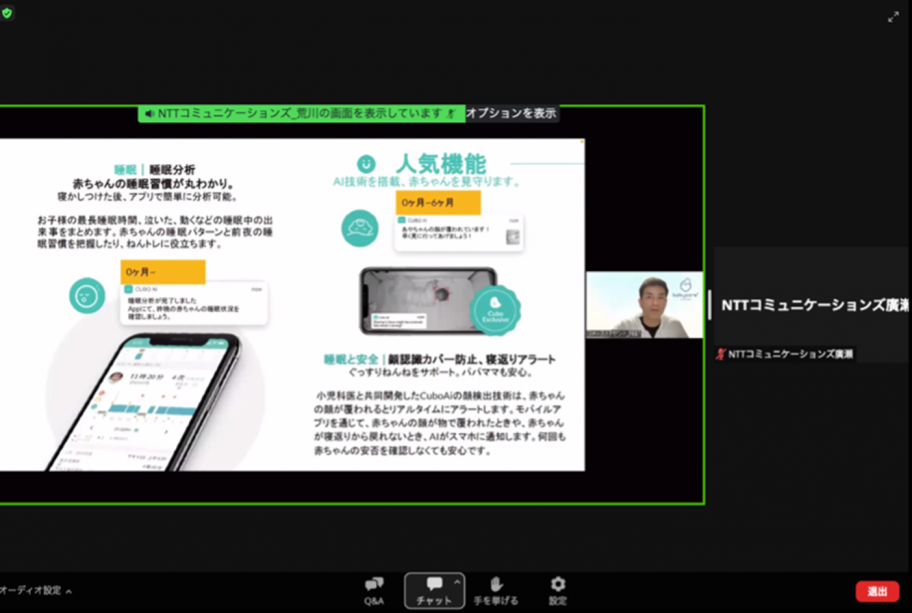Image resolution: width=912 pixels, height=613 pixels.
Task: Expand the chat options caret
Action: 457,582
